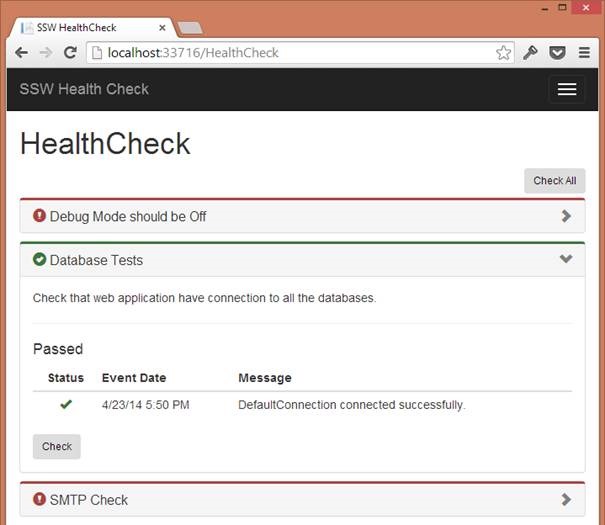The height and width of the screenshot is (525, 605).
Task: Click the red error icon beside Debug Mode
Action: [40, 216]
